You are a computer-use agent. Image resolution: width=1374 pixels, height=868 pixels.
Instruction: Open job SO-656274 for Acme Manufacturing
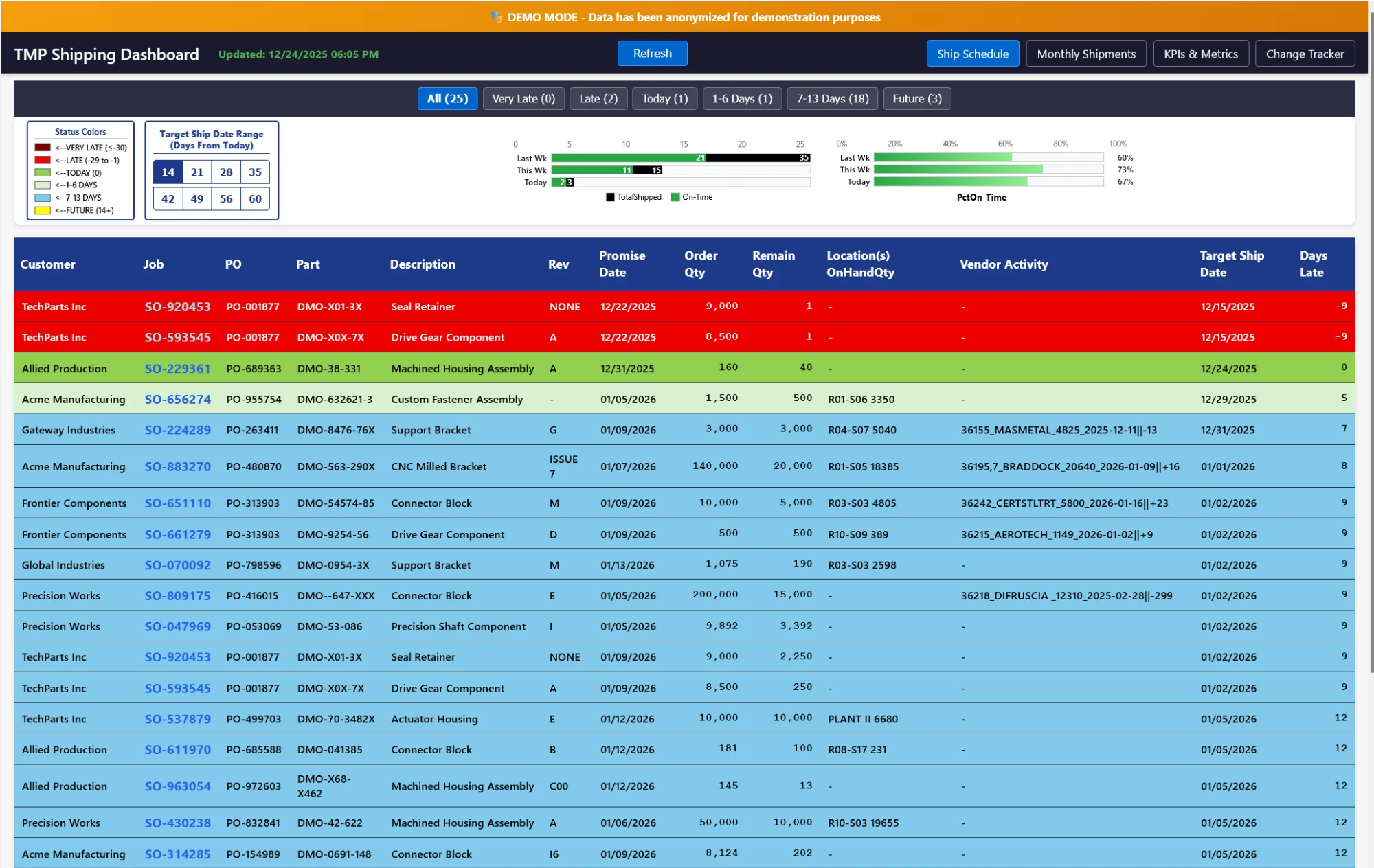pyautogui.click(x=177, y=399)
